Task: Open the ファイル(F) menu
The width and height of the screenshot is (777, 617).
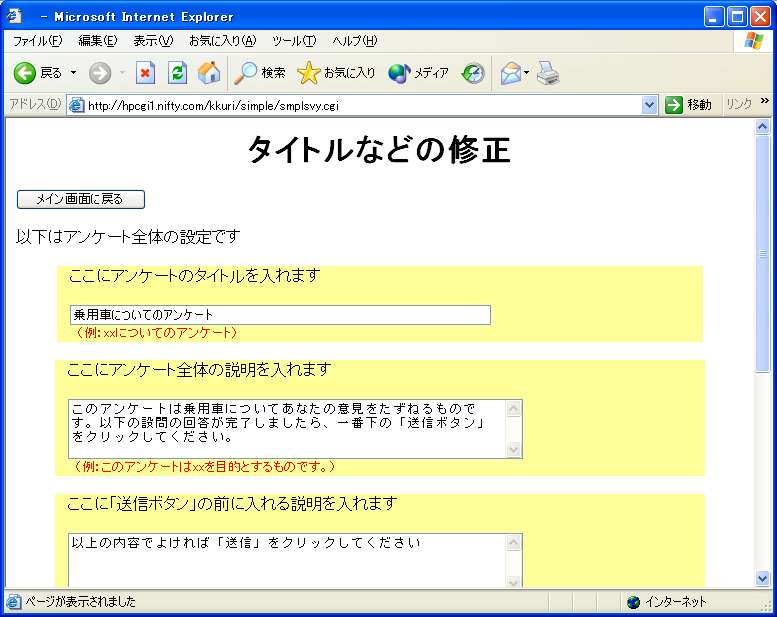Action: pyautogui.click(x=37, y=41)
